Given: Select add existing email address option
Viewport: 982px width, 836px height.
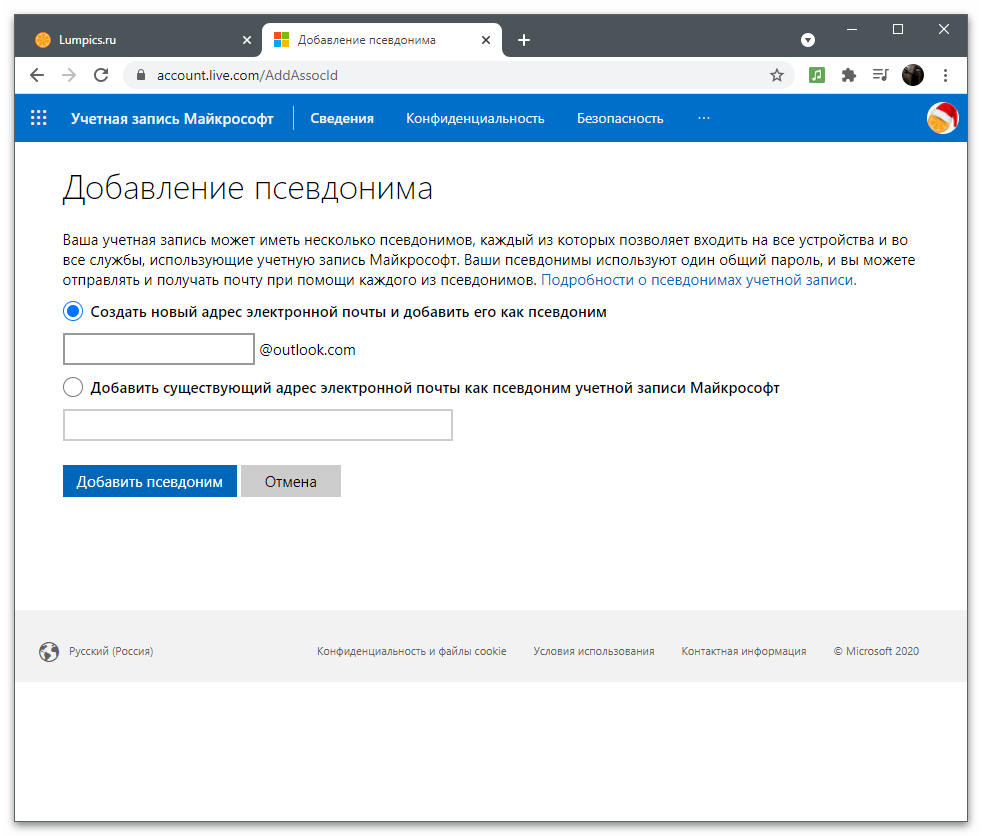Looking at the screenshot, I should (73, 387).
